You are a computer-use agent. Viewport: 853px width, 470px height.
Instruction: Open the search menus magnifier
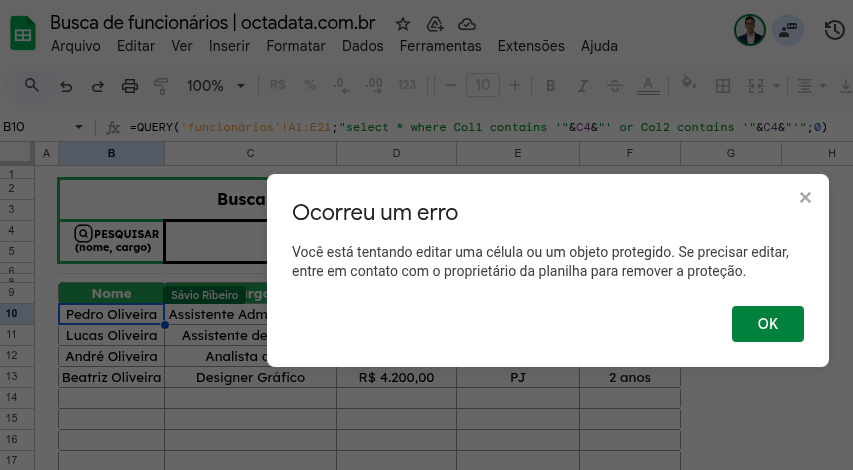pyautogui.click(x=32, y=85)
